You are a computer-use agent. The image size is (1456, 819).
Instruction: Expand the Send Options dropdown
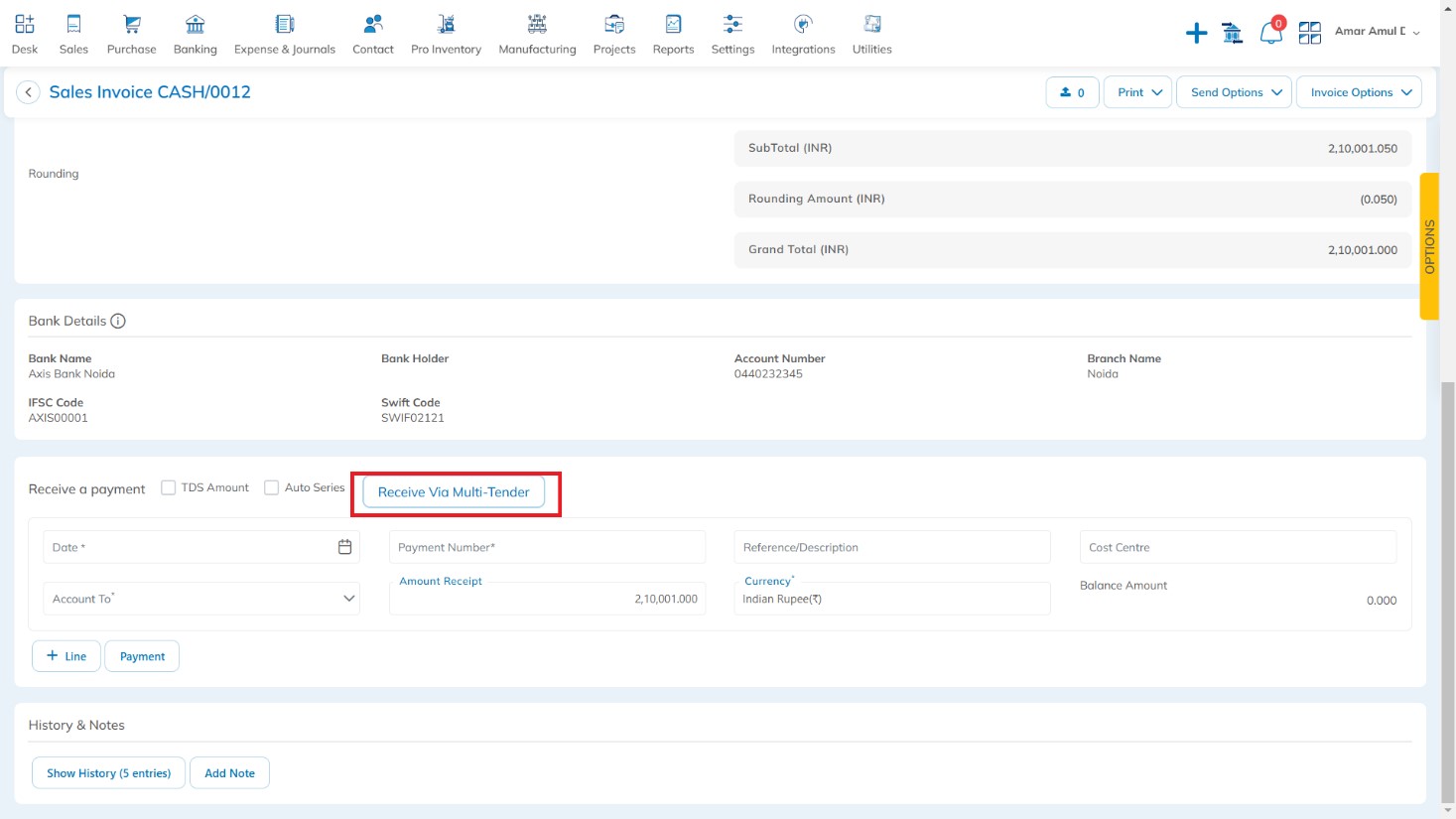coord(1235,92)
